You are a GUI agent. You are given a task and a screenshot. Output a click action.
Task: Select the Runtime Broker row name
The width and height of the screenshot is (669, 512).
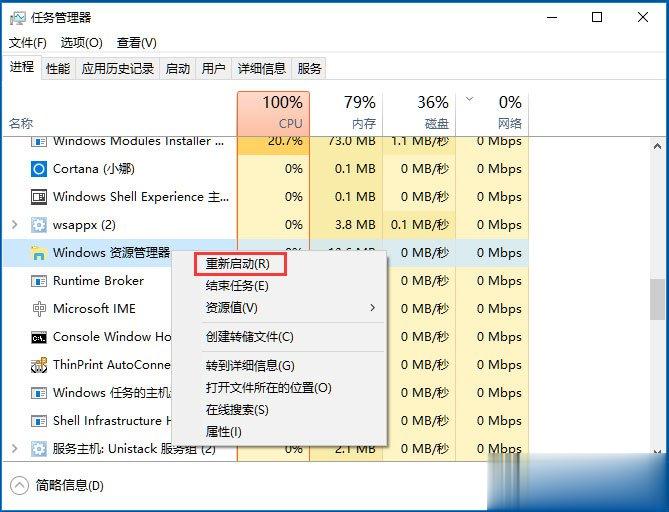point(98,281)
